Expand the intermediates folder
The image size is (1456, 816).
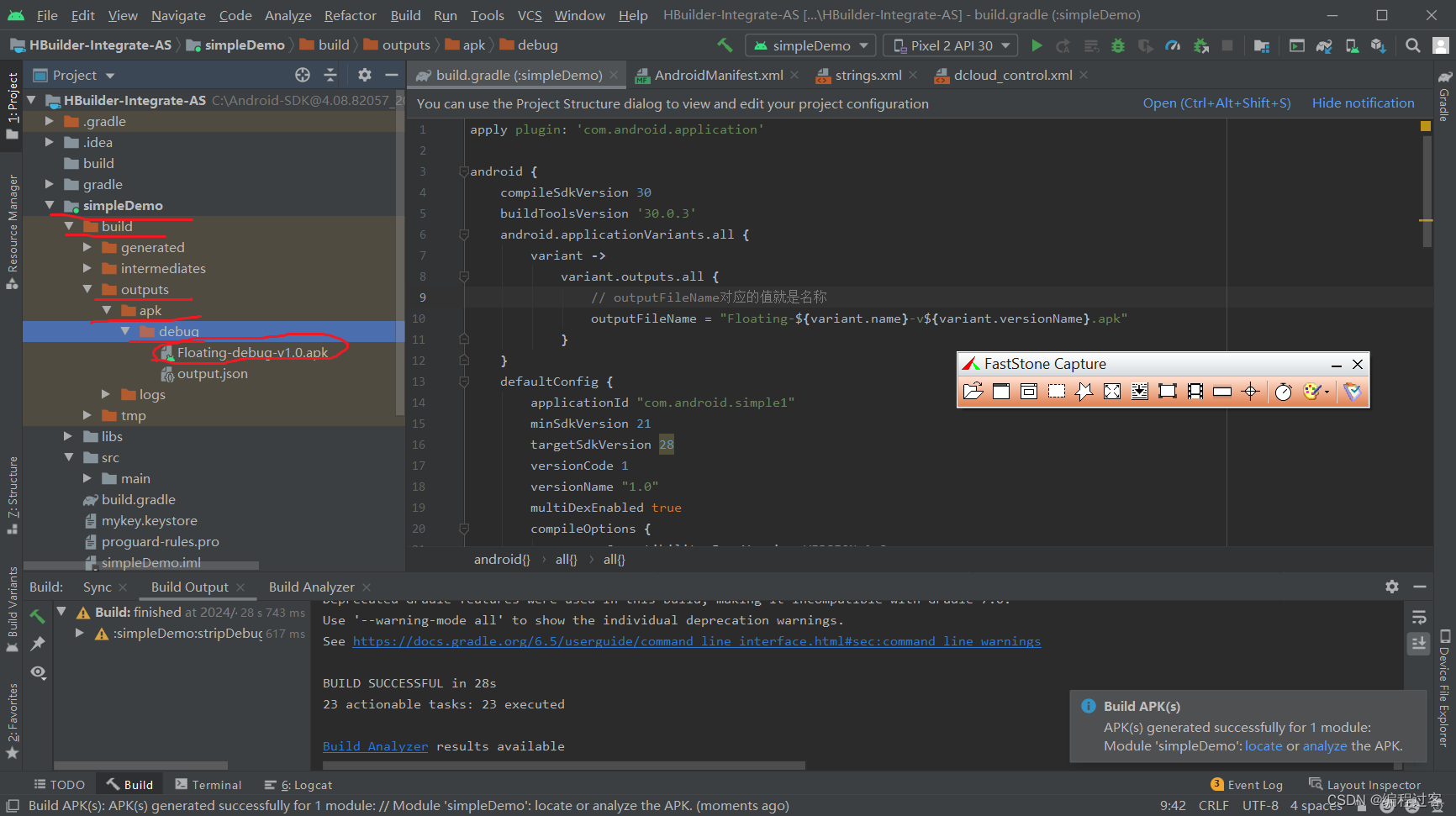tap(87, 268)
